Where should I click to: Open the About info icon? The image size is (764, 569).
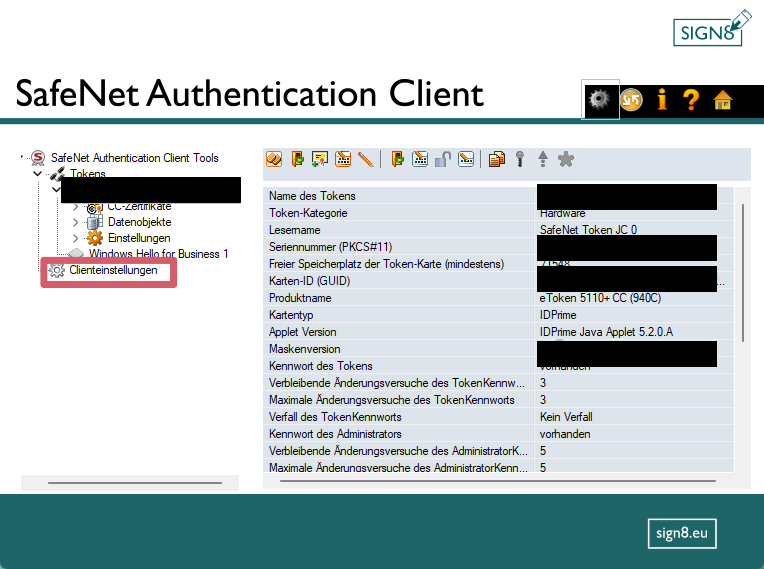tap(662, 99)
